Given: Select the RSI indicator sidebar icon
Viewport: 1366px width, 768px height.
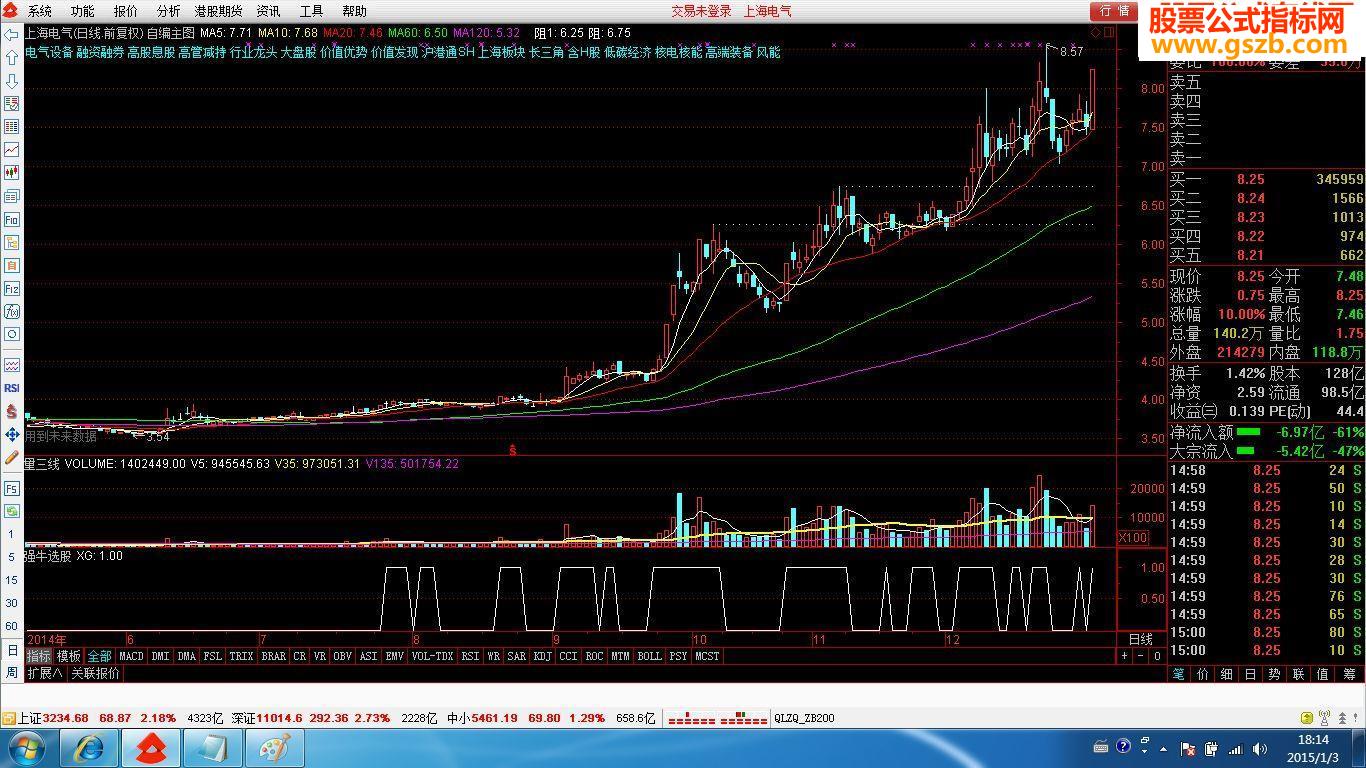Looking at the screenshot, I should (12, 388).
